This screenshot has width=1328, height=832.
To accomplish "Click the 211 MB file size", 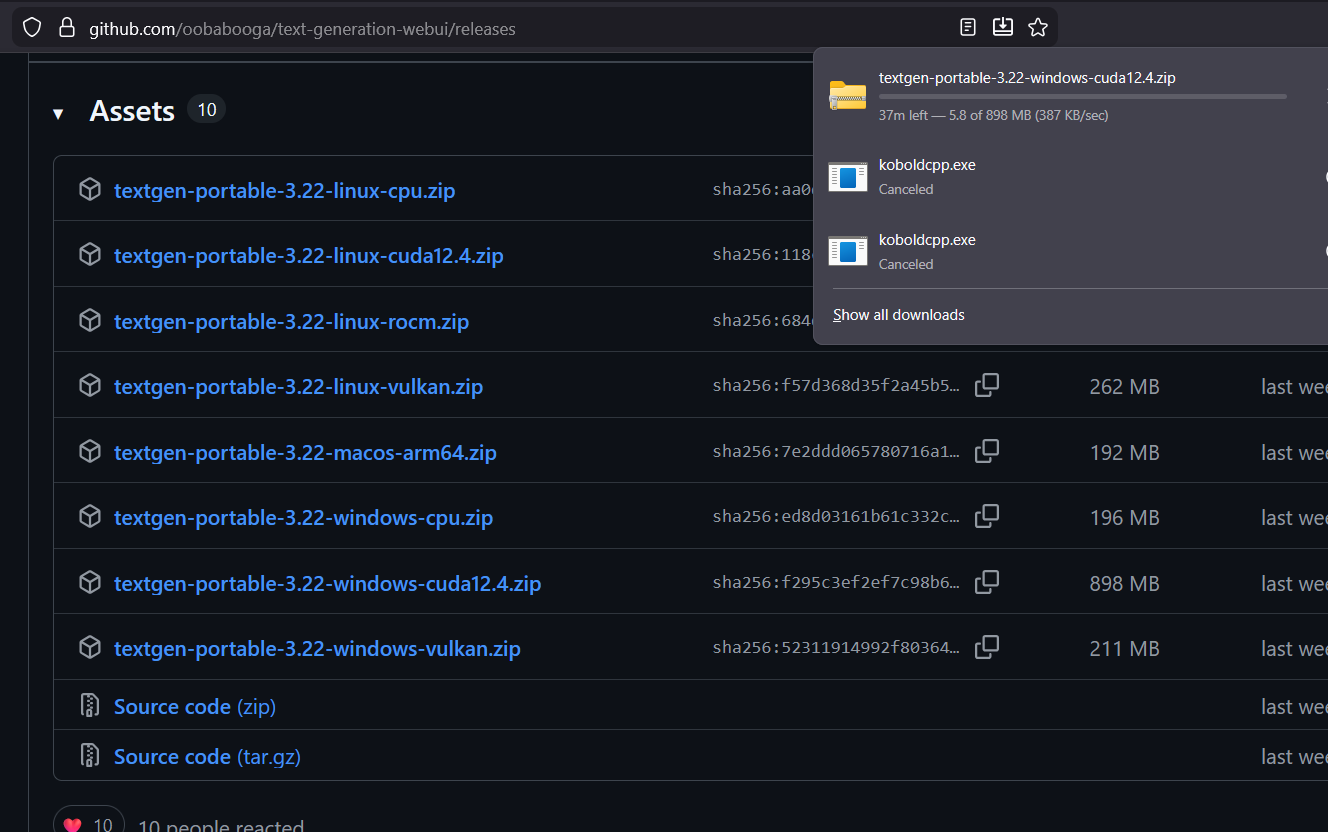I will tap(1124, 649).
